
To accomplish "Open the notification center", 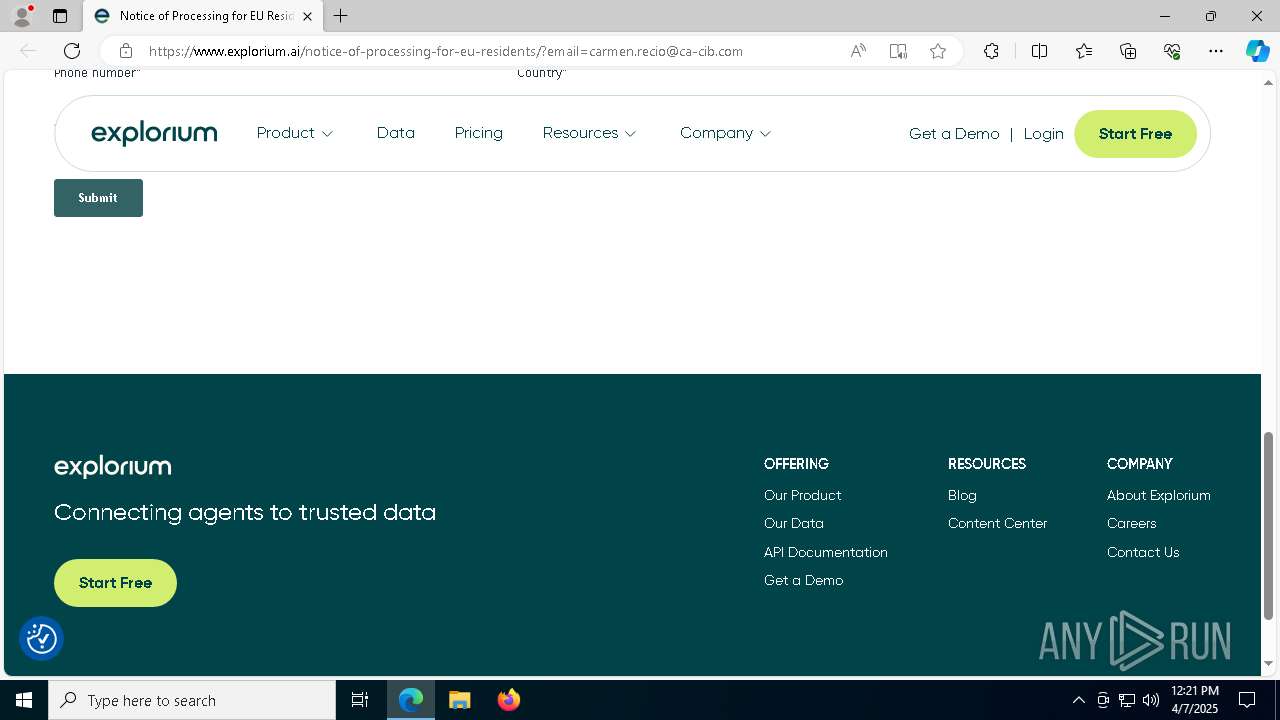I will [1247, 700].
